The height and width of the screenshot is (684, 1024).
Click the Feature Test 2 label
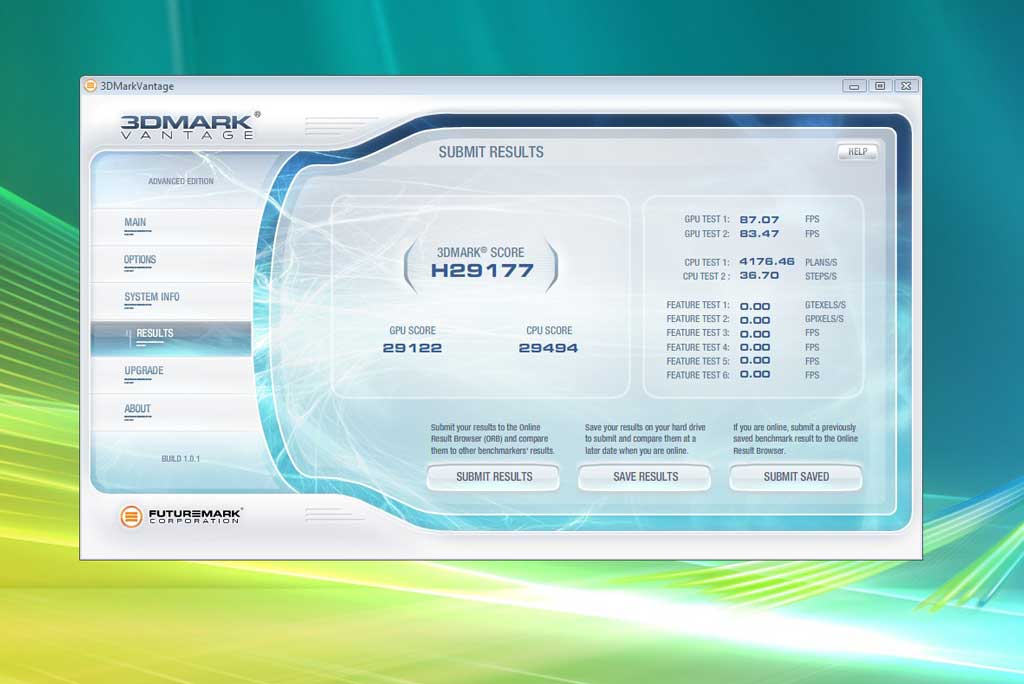tap(697, 319)
